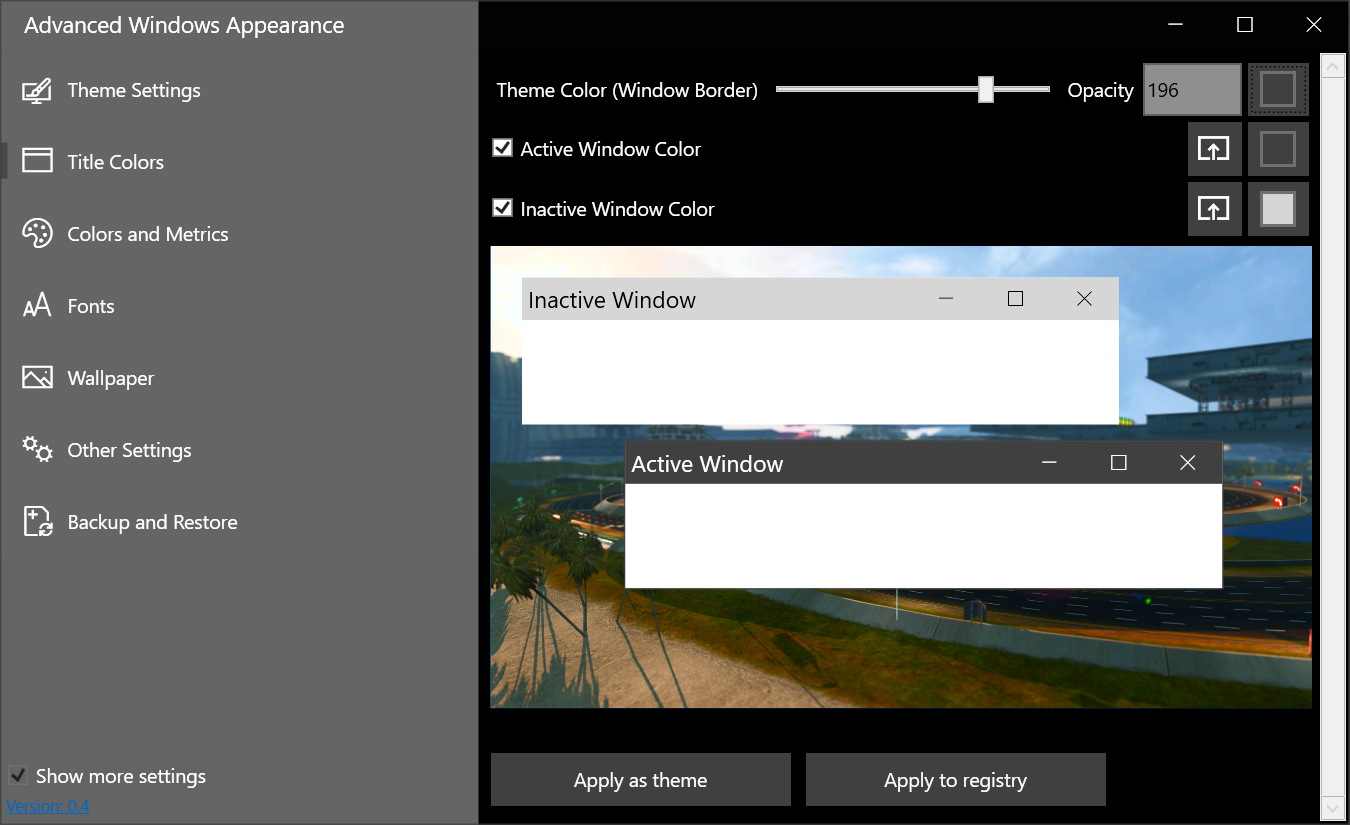Adjust the Theme Color opacity slider
The width and height of the screenshot is (1350, 825).
tap(985, 89)
